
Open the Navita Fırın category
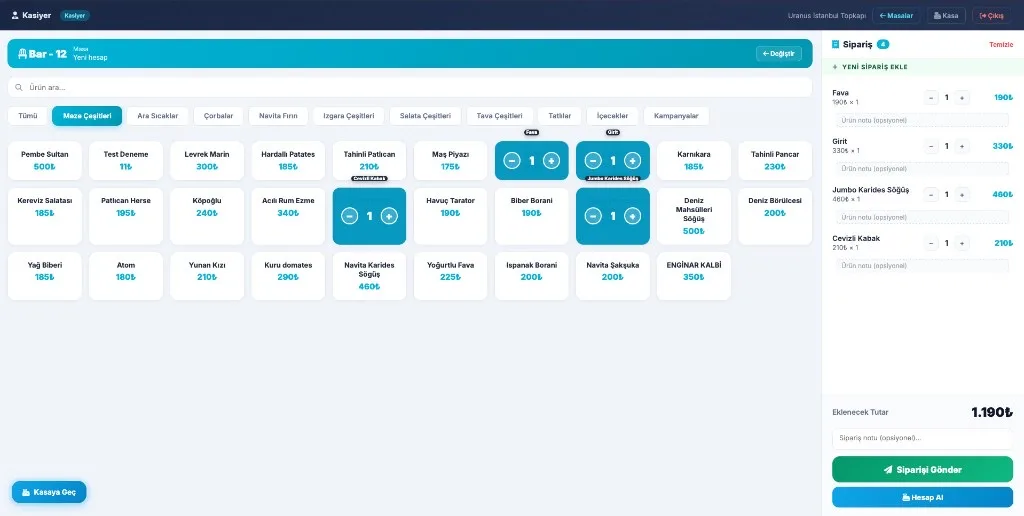click(x=278, y=116)
